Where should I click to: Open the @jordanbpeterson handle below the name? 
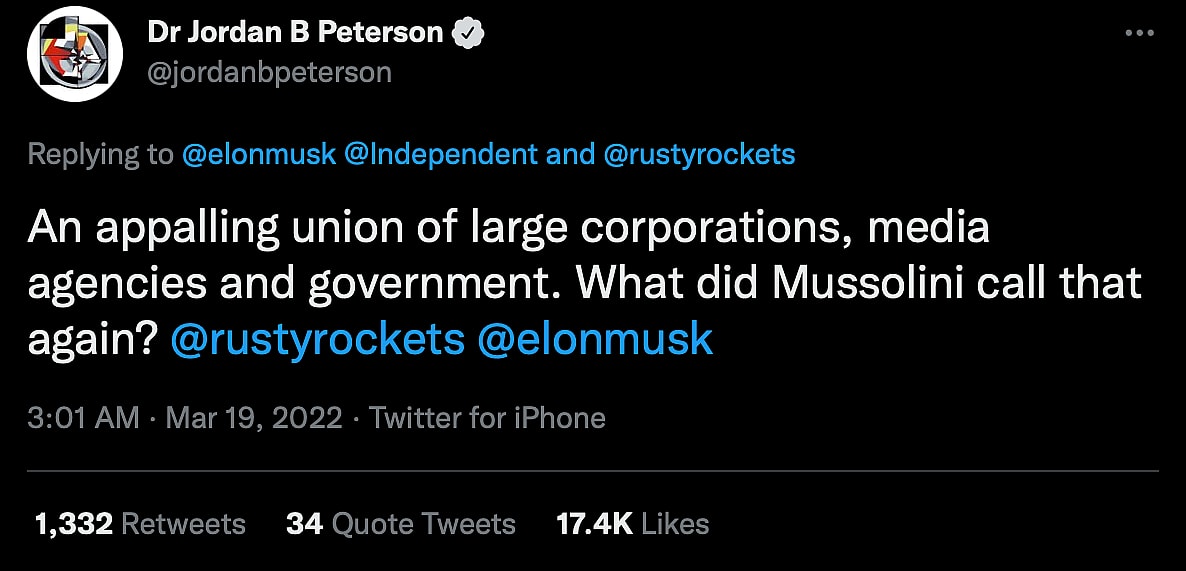tap(269, 73)
